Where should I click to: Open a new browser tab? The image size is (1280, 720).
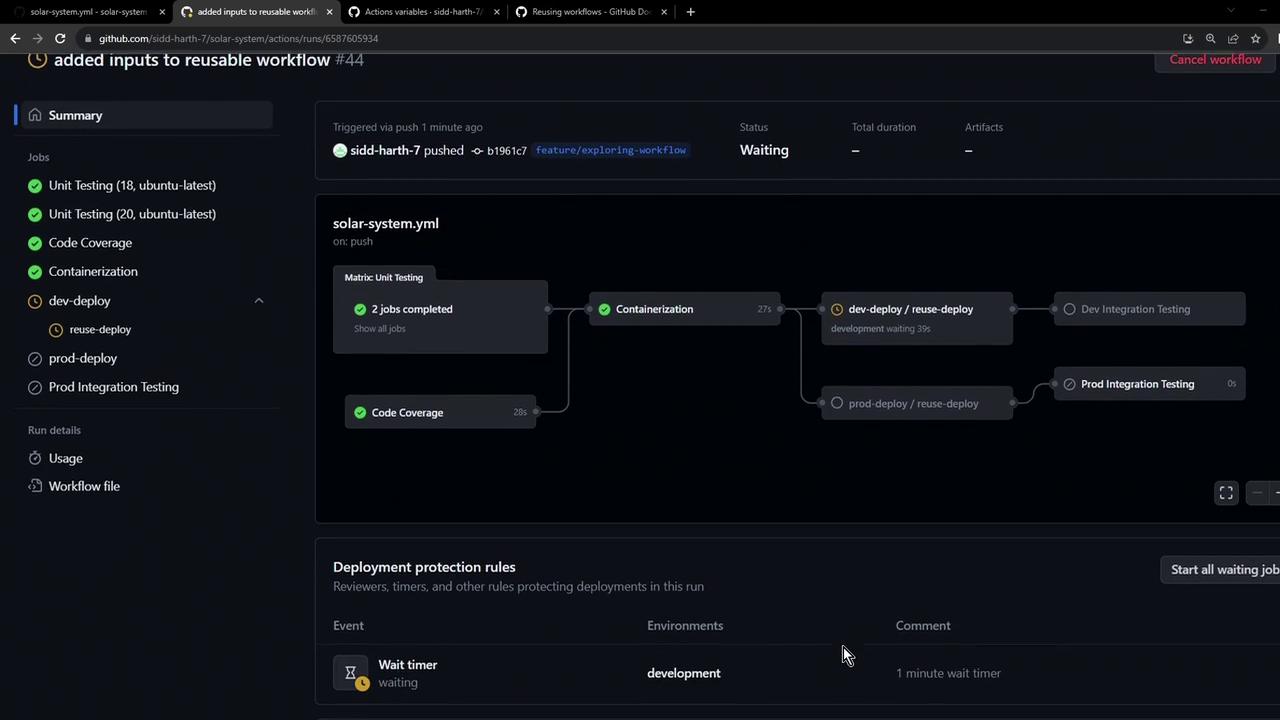coord(690,12)
